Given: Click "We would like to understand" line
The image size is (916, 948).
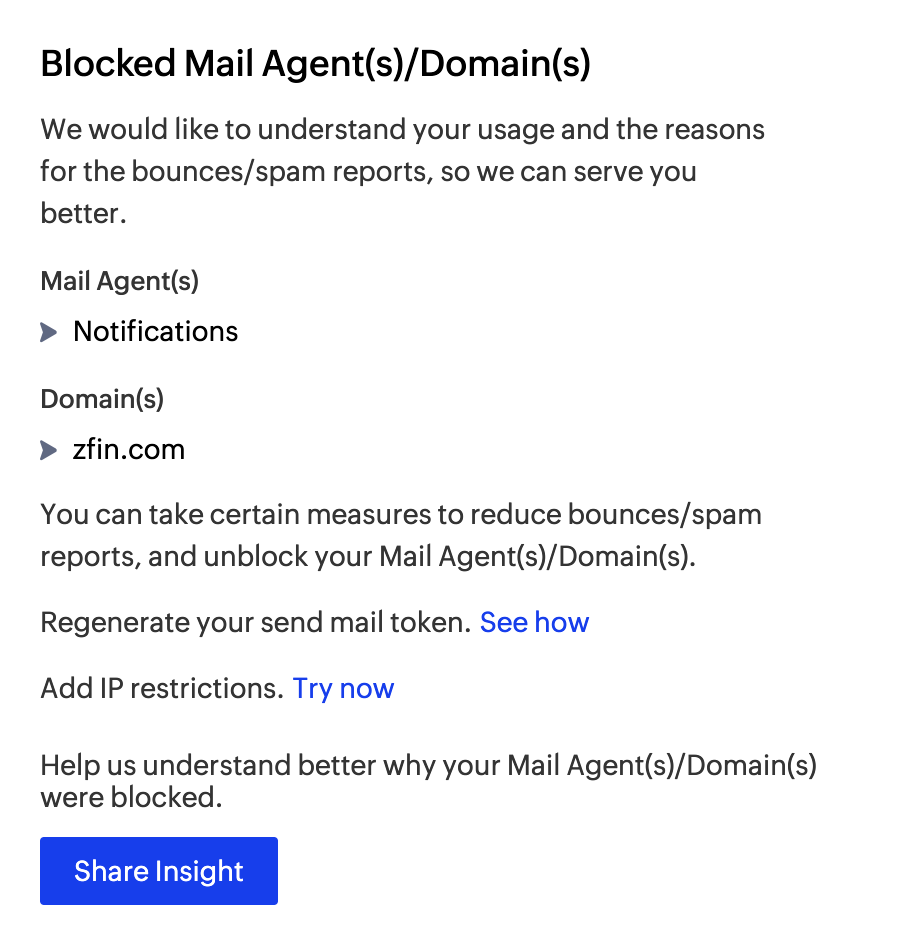Looking at the screenshot, I should (x=402, y=130).
